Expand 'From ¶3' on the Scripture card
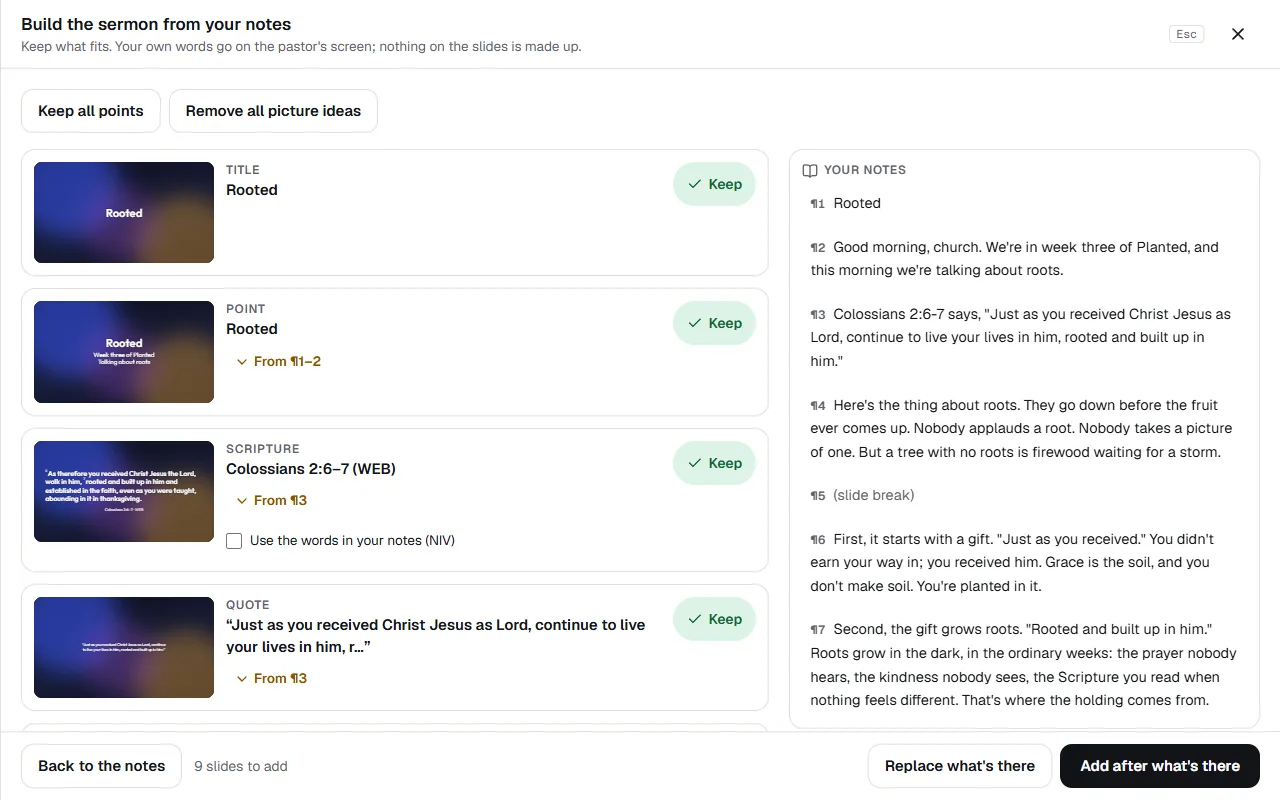This screenshot has width=1280, height=800. coord(271,501)
